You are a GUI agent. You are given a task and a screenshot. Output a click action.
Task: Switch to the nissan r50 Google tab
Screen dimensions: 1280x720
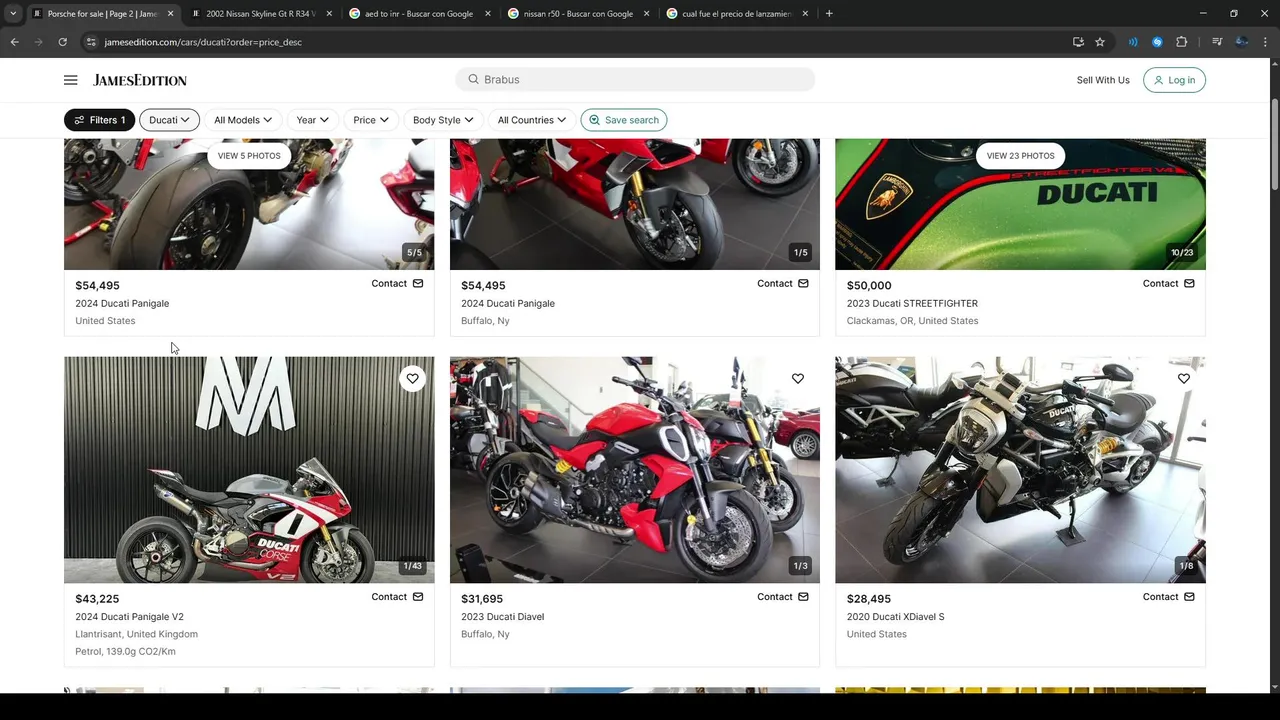pos(578,14)
